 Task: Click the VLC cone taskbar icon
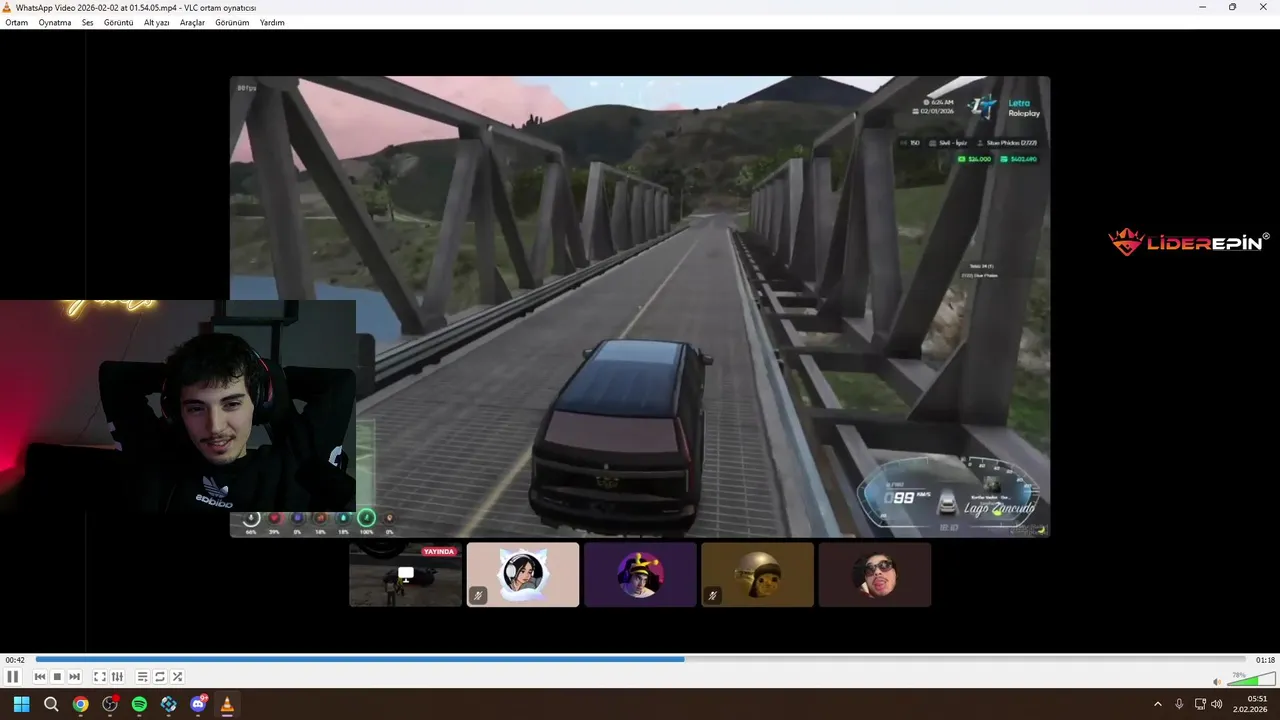point(227,704)
